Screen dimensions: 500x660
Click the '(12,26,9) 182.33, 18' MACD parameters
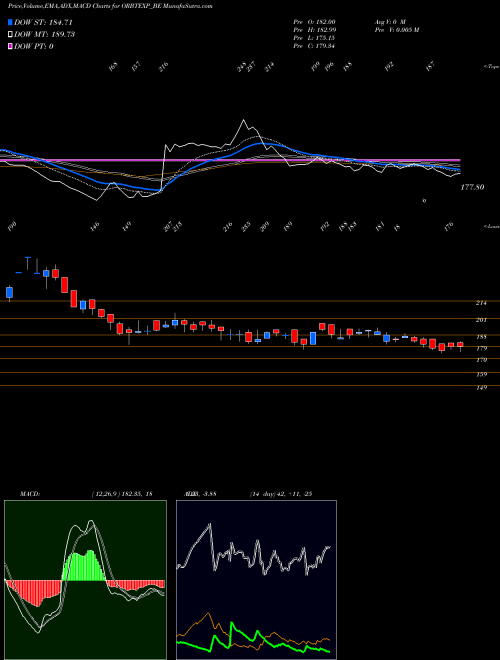click(122, 494)
